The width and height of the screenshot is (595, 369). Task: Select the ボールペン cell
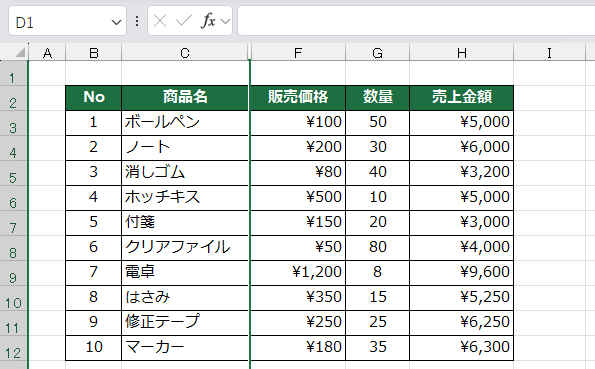(x=185, y=123)
